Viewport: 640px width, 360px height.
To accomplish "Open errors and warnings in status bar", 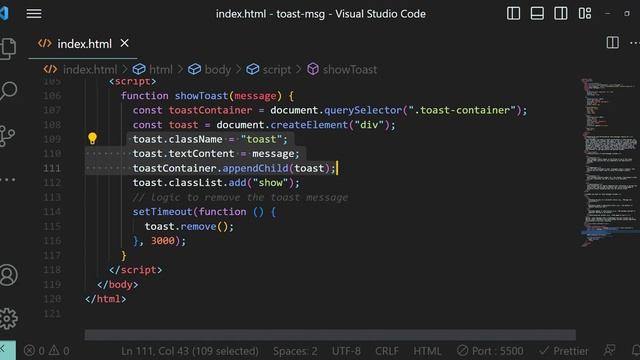I will pos(47,351).
